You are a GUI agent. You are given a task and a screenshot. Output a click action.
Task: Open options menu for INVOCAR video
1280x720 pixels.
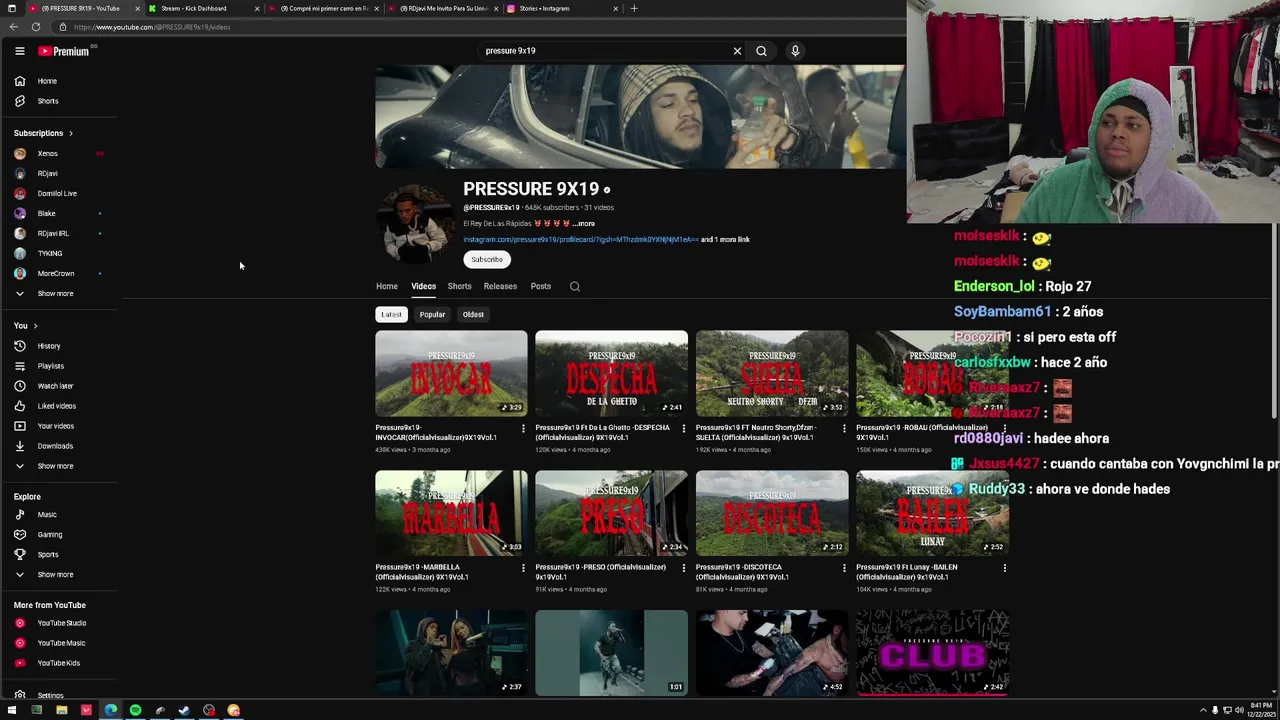coord(523,429)
